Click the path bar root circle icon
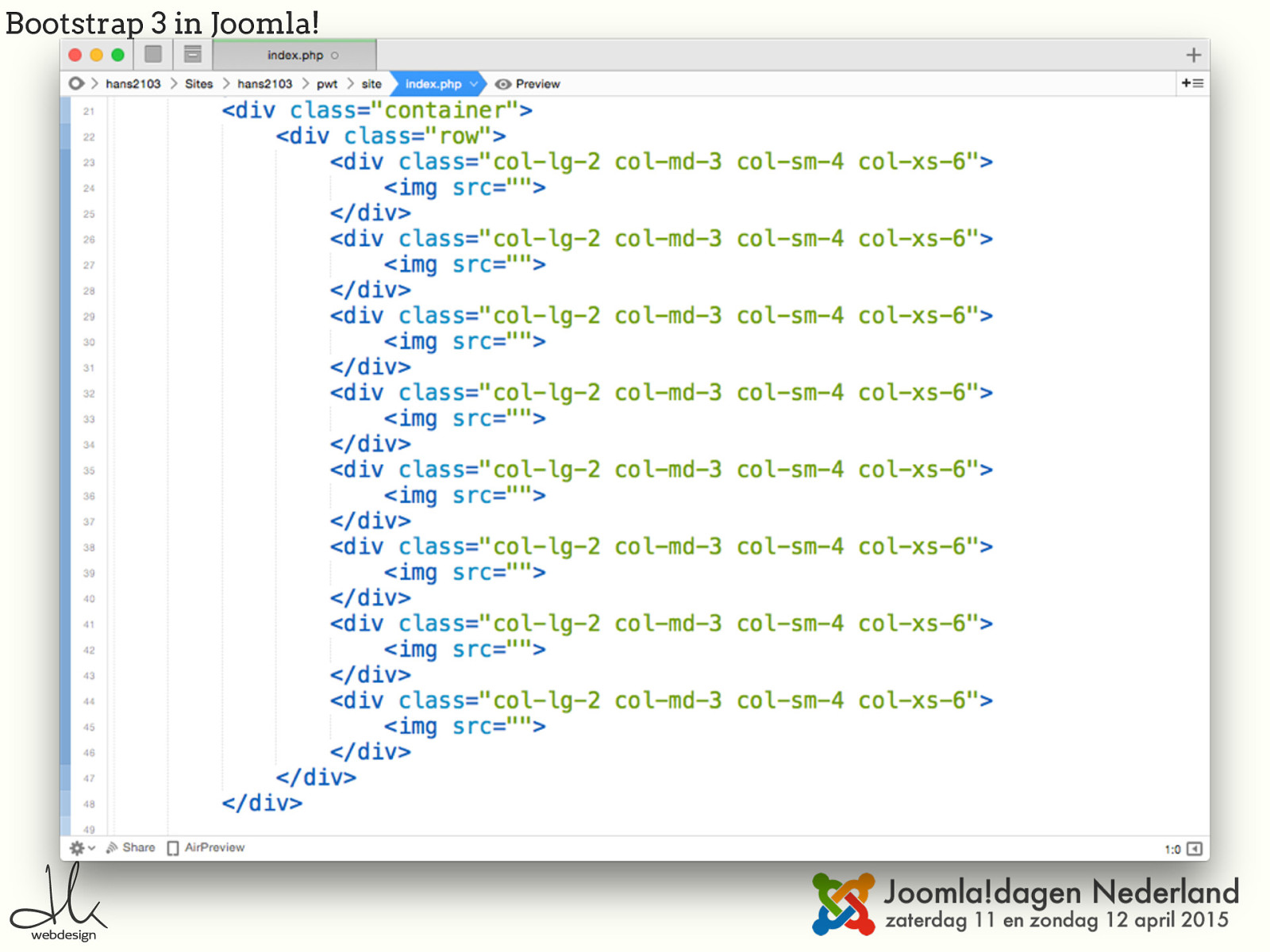 click(x=76, y=83)
